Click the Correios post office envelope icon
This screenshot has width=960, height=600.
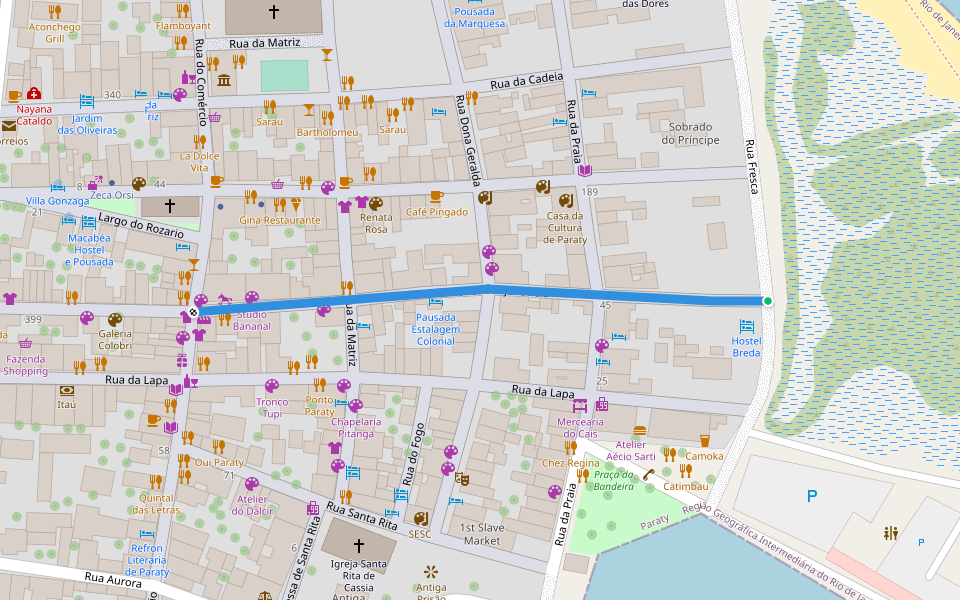[x=8, y=127]
